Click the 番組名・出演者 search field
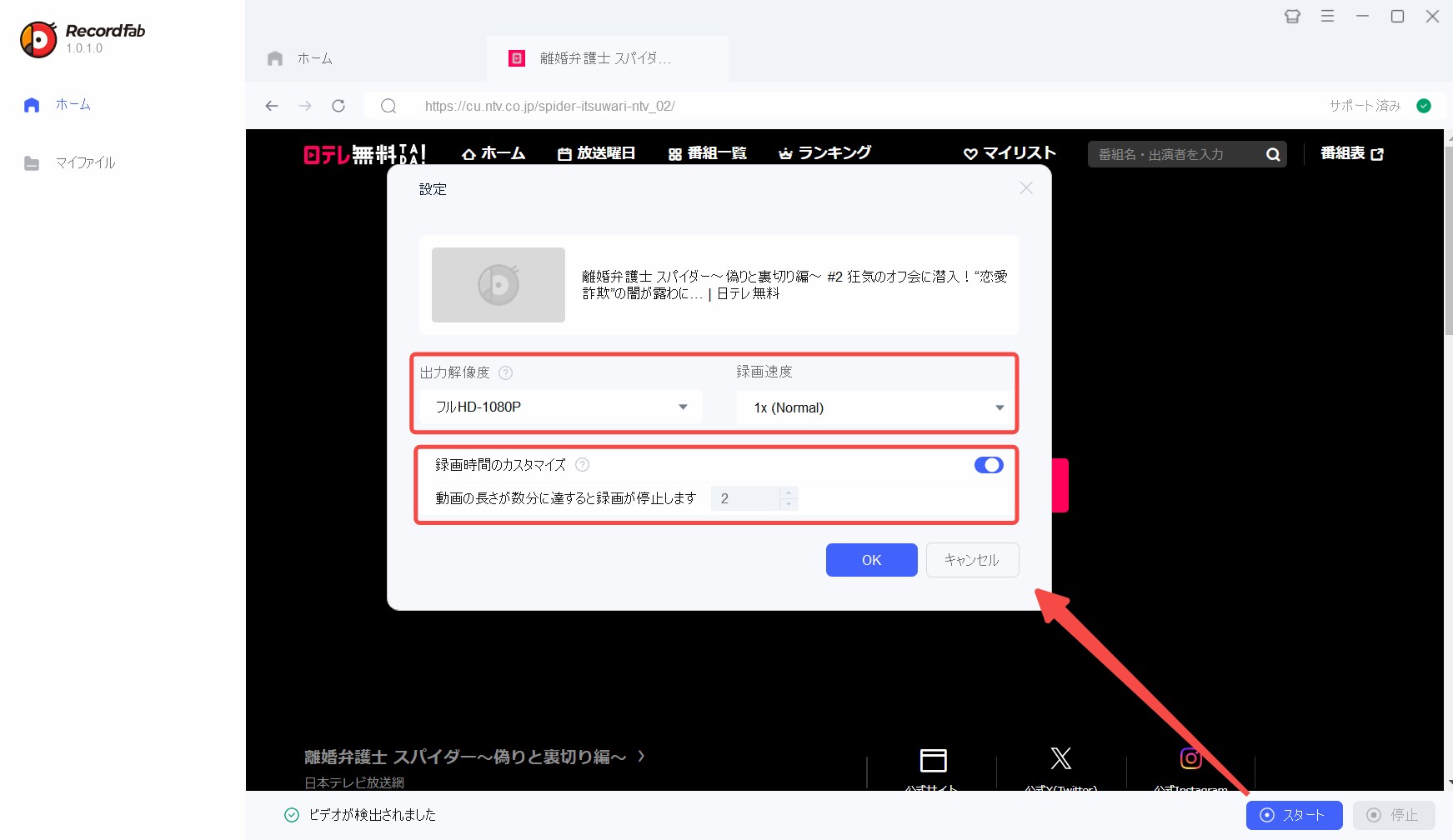This screenshot has width=1453, height=840. [1174, 154]
